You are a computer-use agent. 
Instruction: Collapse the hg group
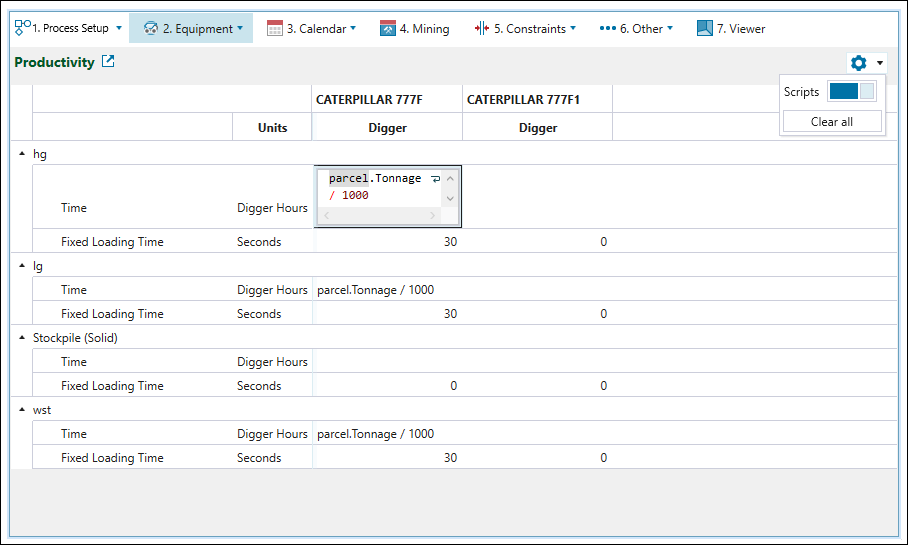pyautogui.click(x=22, y=154)
